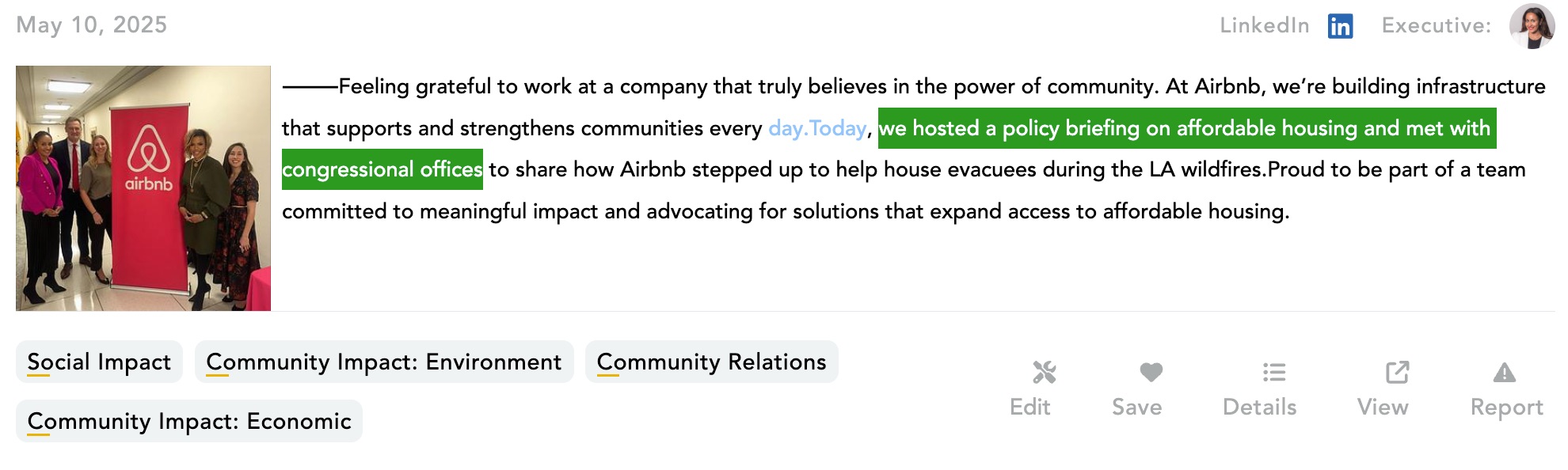Viewport: 1568px width, 470px height.
Task: Click the View external link icon
Action: point(1397,372)
